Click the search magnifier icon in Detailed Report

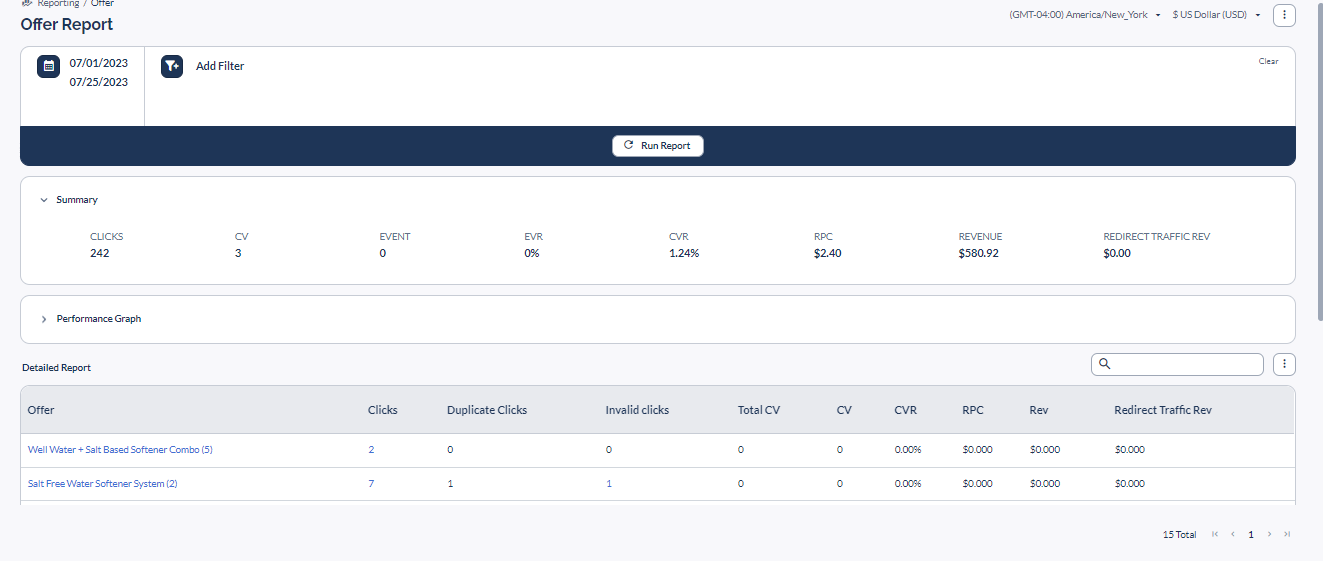1105,364
